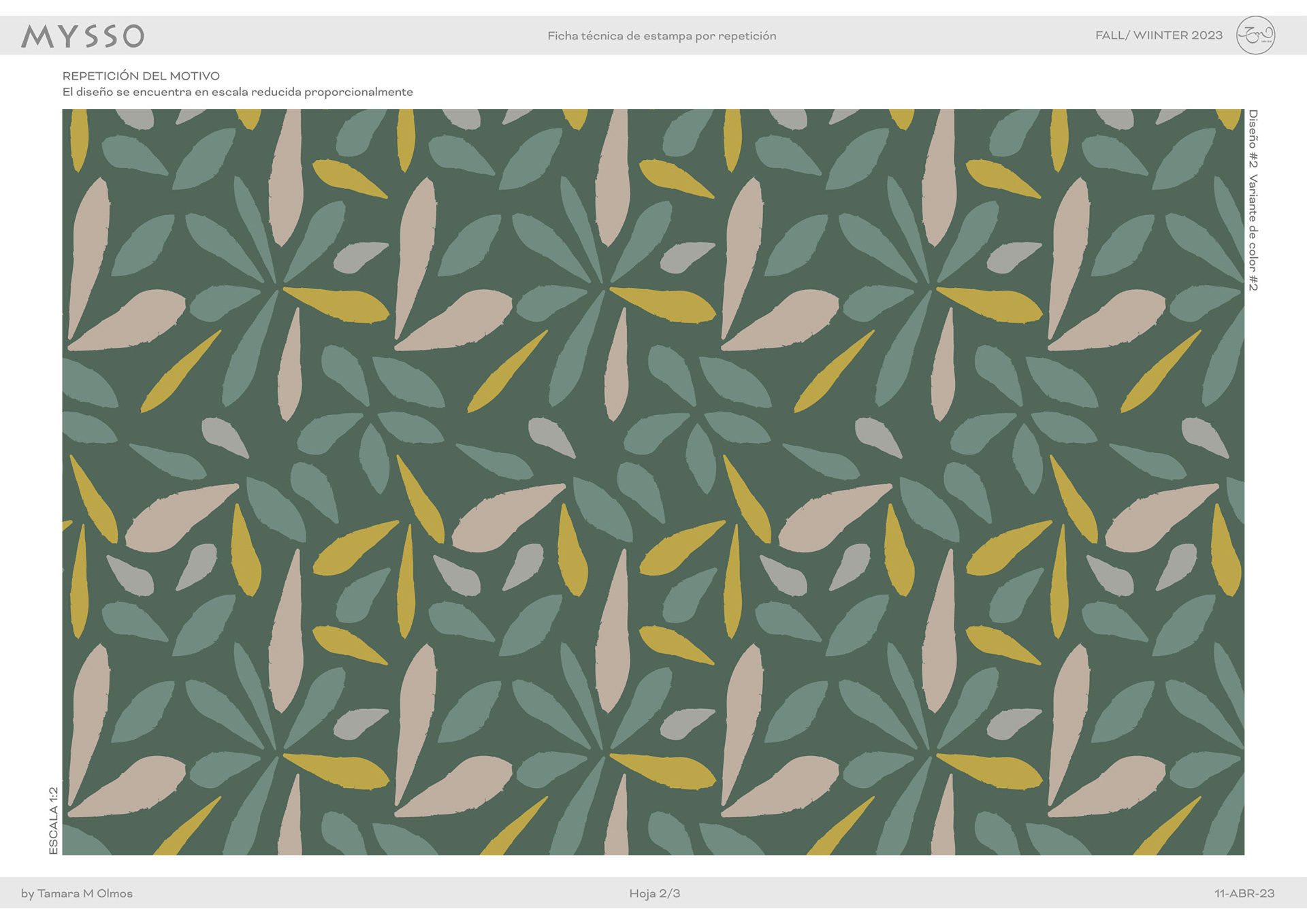Click the 11-ABR-23 date text
This screenshot has height=924, width=1307.
pyautogui.click(x=1244, y=893)
